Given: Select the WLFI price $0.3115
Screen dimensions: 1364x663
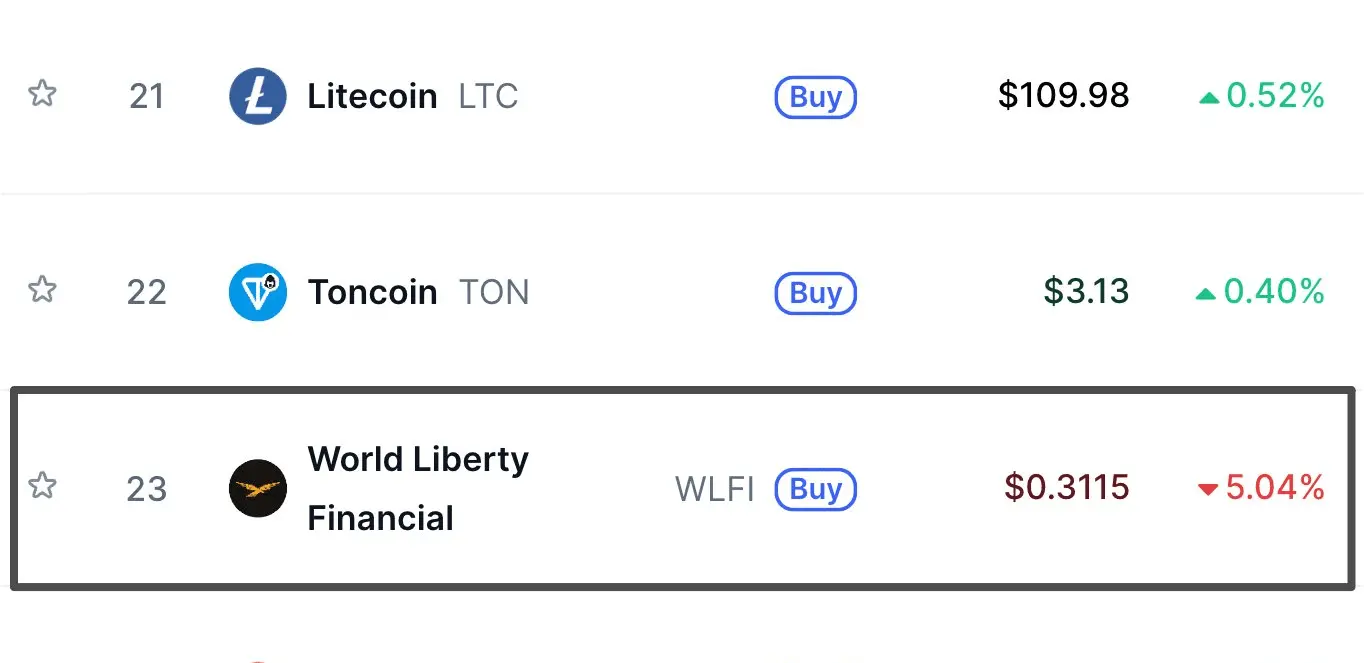Looking at the screenshot, I should [1067, 488].
